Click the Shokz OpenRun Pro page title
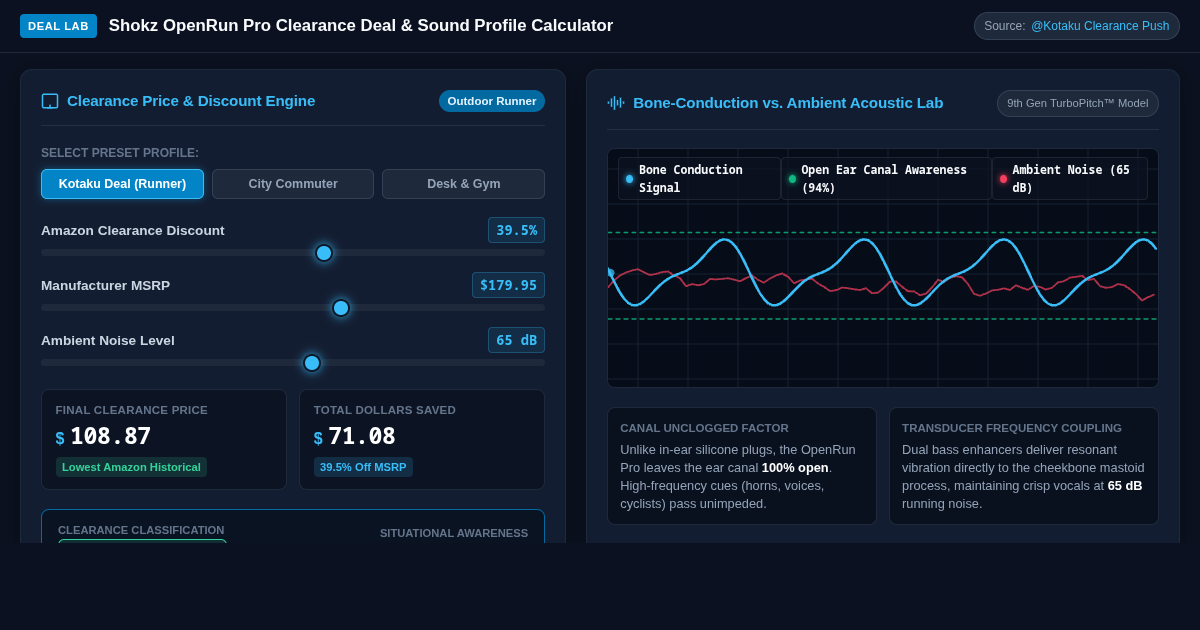 [361, 26]
